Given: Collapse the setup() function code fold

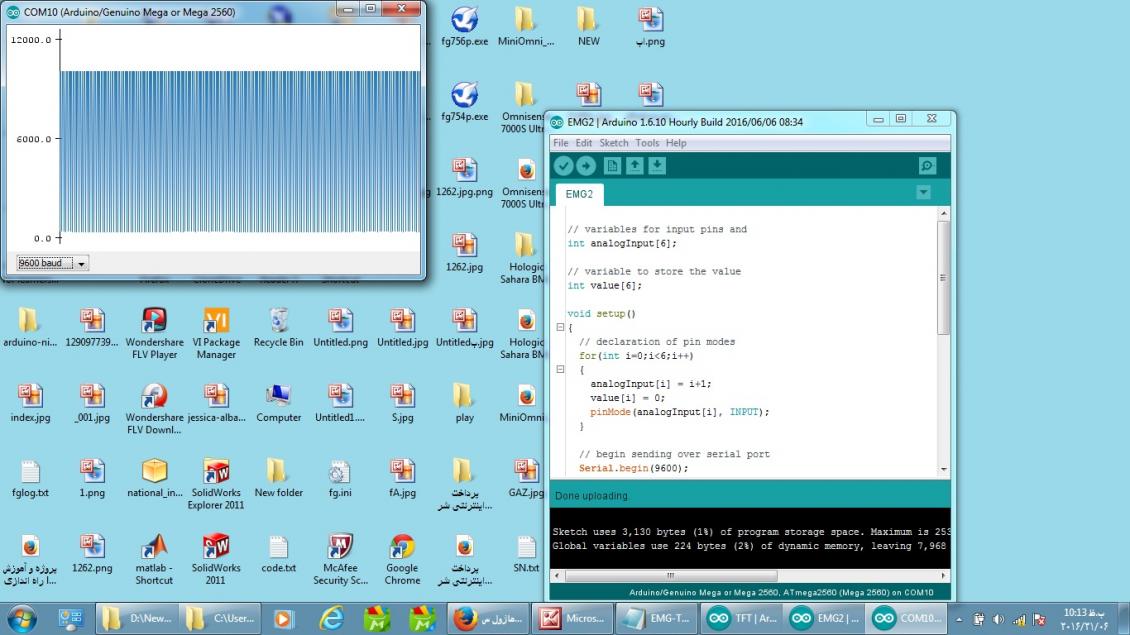Looking at the screenshot, I should point(560,327).
